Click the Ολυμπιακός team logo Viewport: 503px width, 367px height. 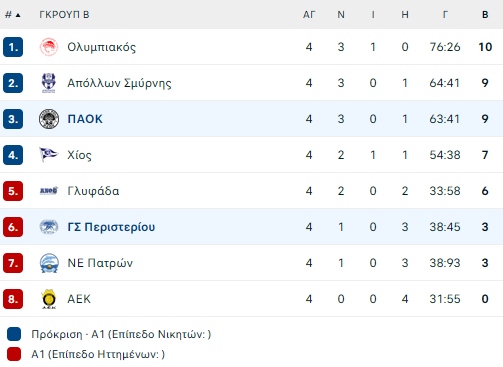pyautogui.click(x=49, y=47)
